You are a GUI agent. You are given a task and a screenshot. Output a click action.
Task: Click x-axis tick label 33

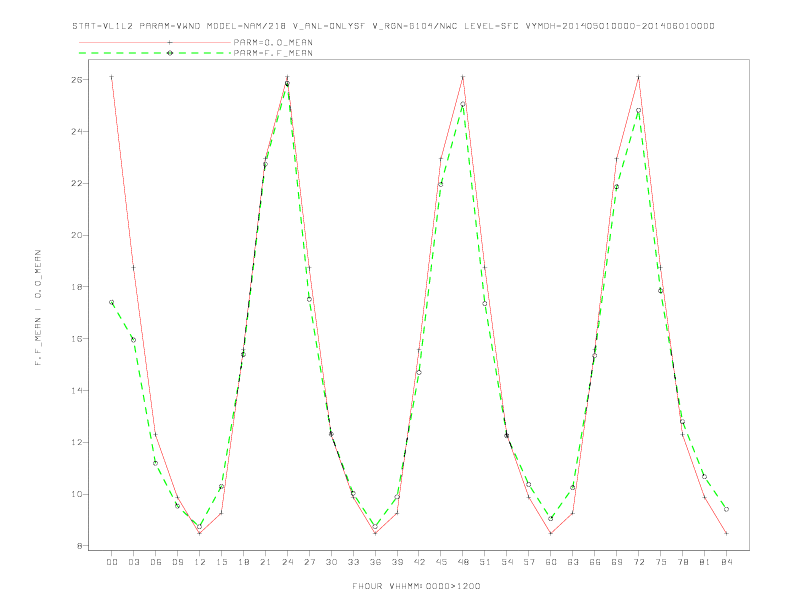tap(353, 562)
